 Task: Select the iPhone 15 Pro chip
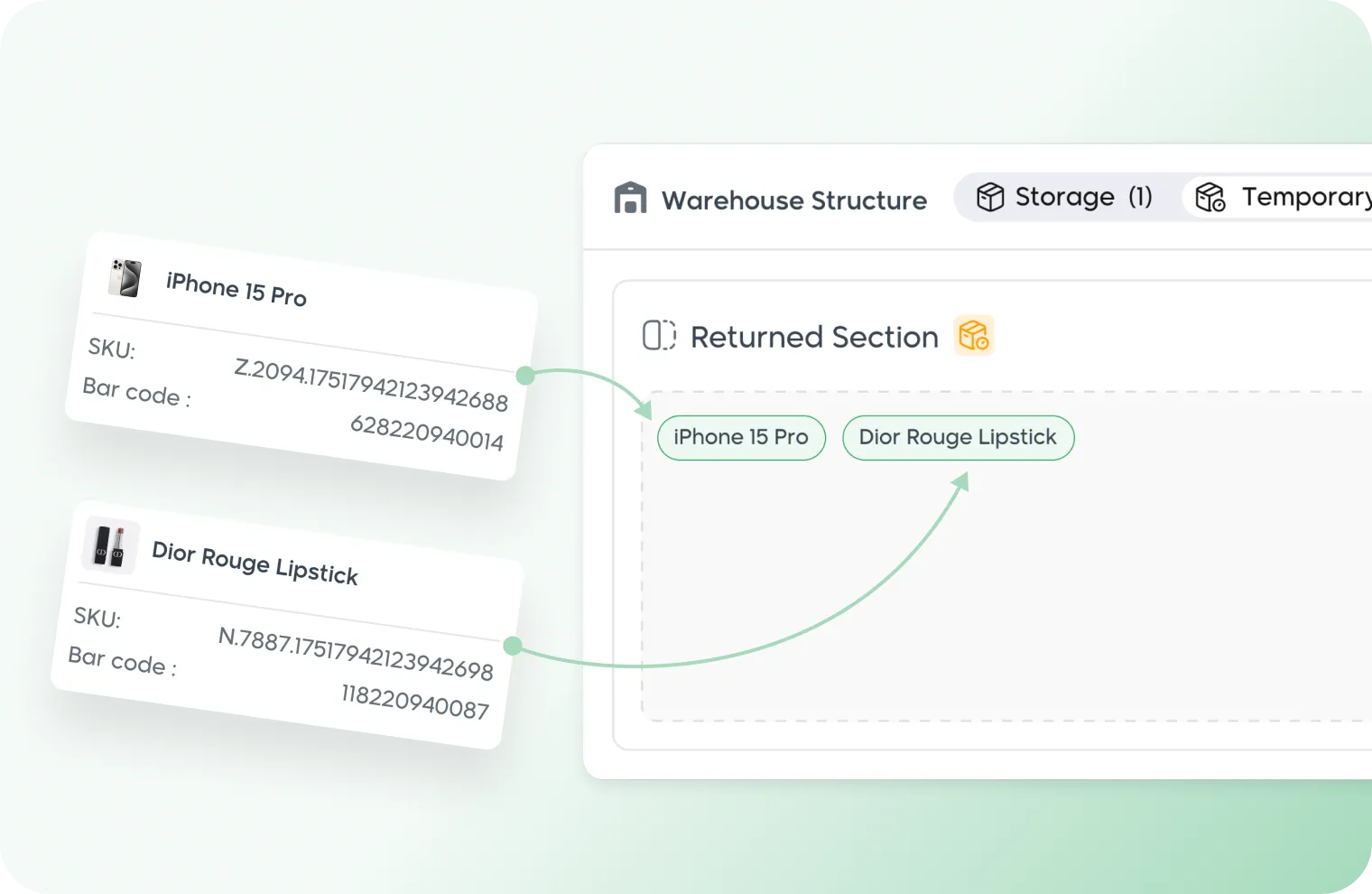(x=741, y=437)
